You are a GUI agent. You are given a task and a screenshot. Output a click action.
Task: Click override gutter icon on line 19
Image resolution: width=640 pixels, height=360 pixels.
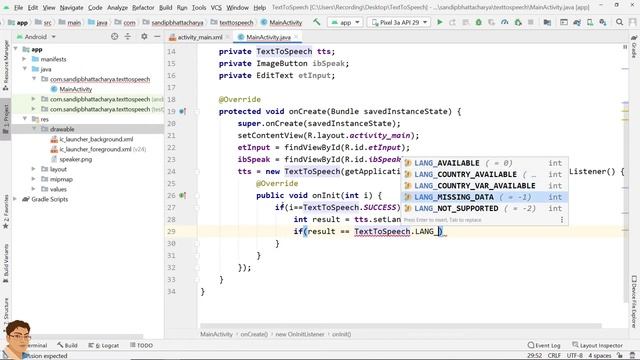tap(182, 111)
